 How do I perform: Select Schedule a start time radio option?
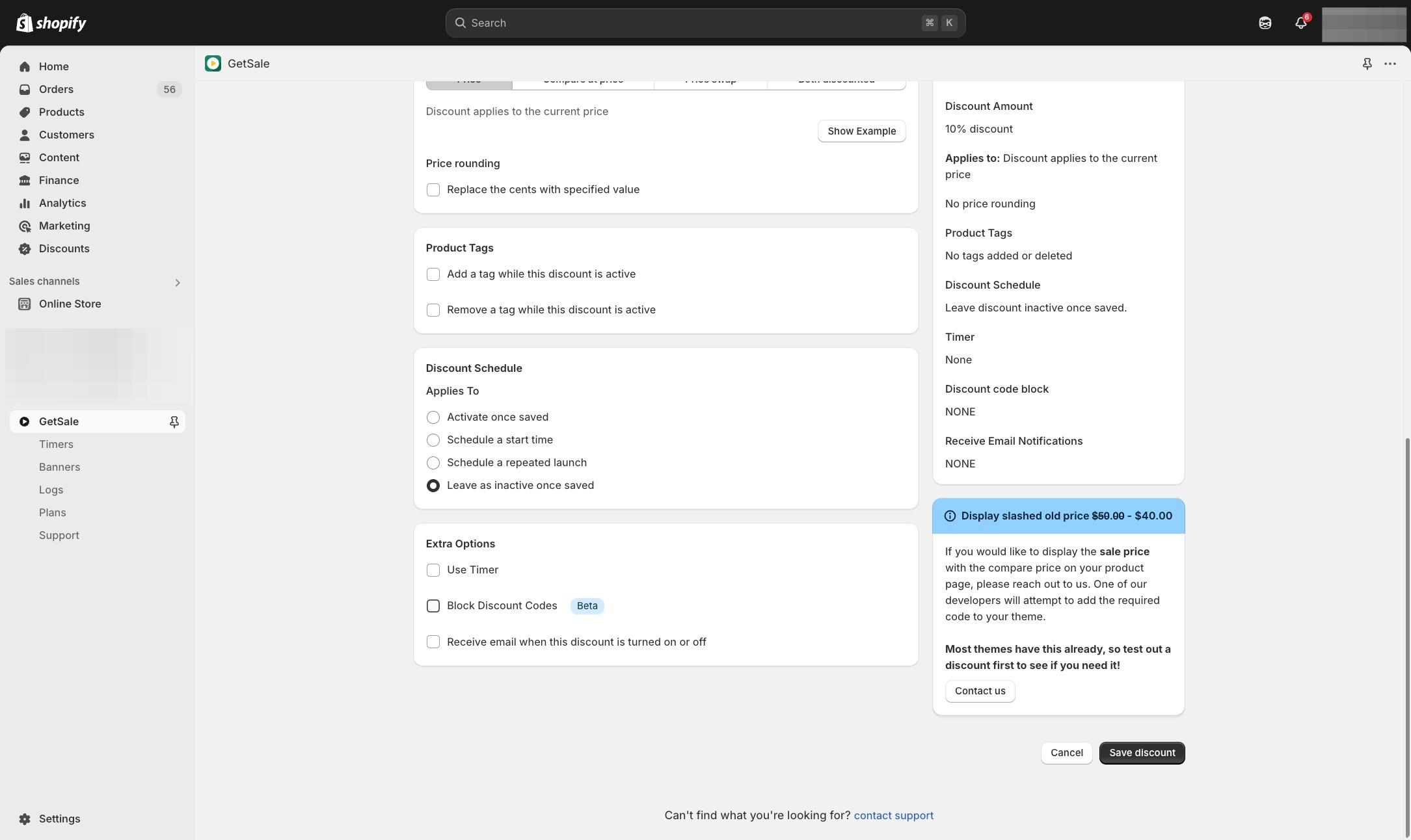tap(433, 440)
